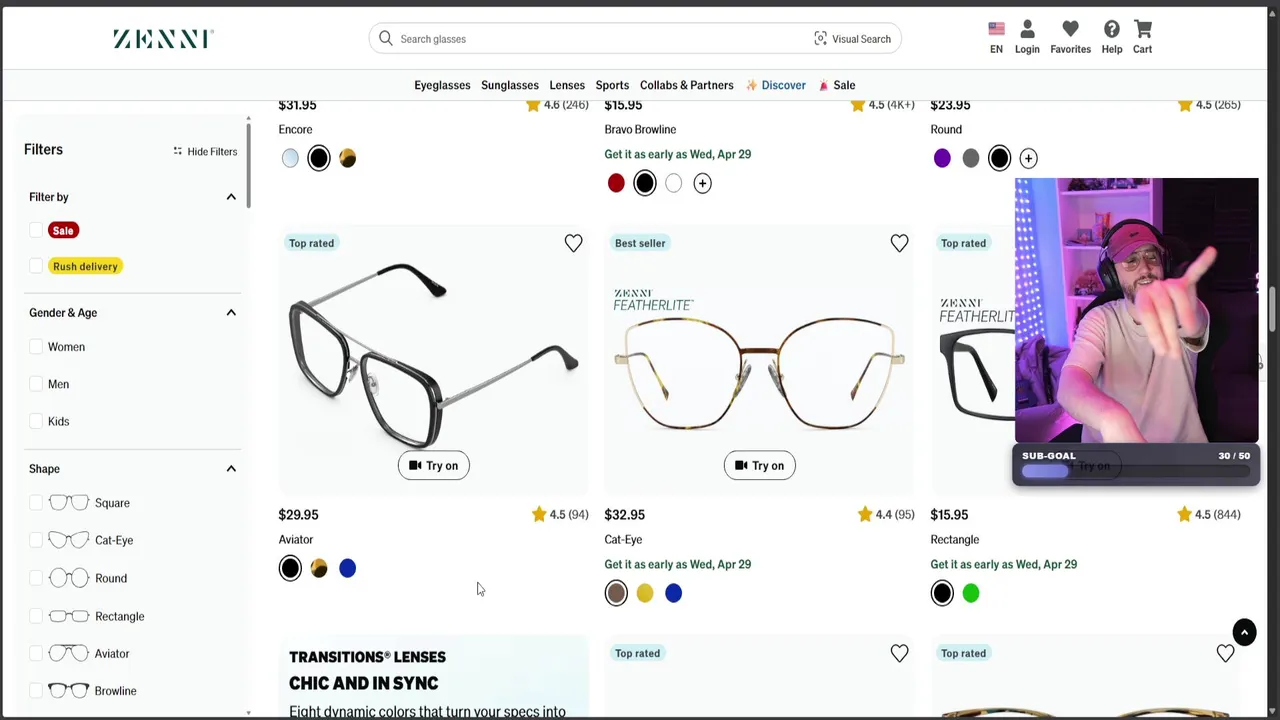Check the Square shape checkbox
The width and height of the screenshot is (1280, 720).
pos(37,503)
